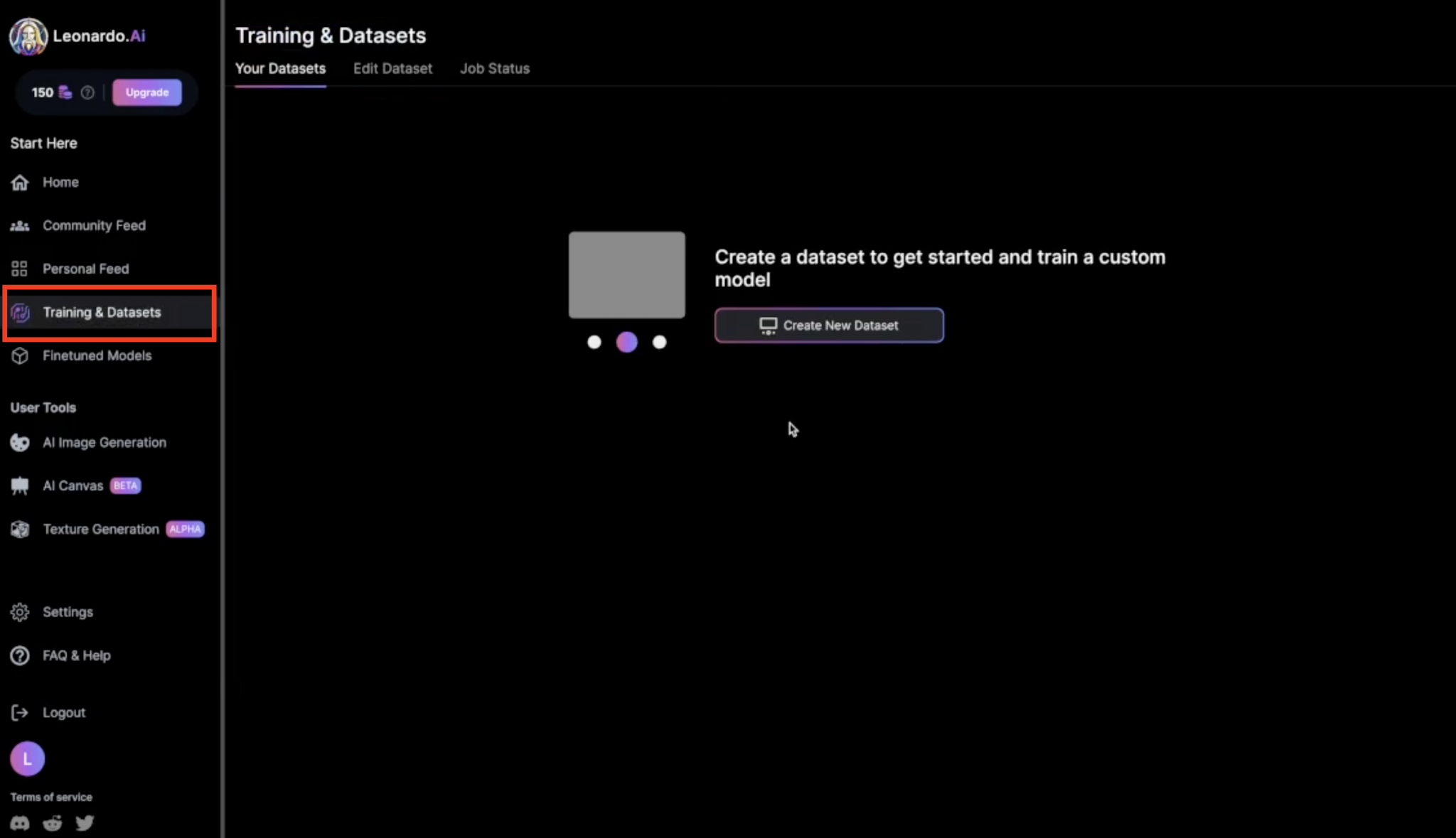Click the Leonardo.Ai logo avatar
Image resolution: width=1456 pixels, height=838 pixels.
coord(28,36)
